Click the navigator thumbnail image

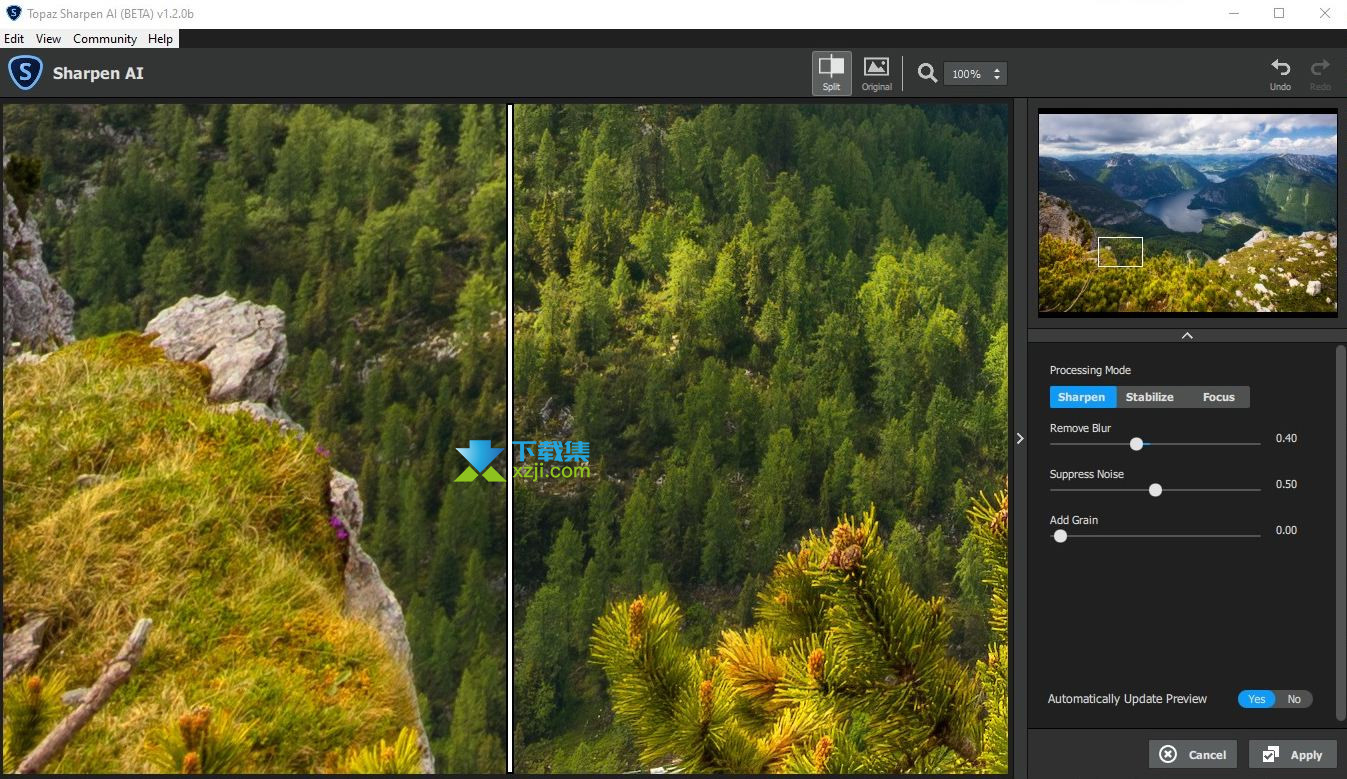(x=1188, y=213)
